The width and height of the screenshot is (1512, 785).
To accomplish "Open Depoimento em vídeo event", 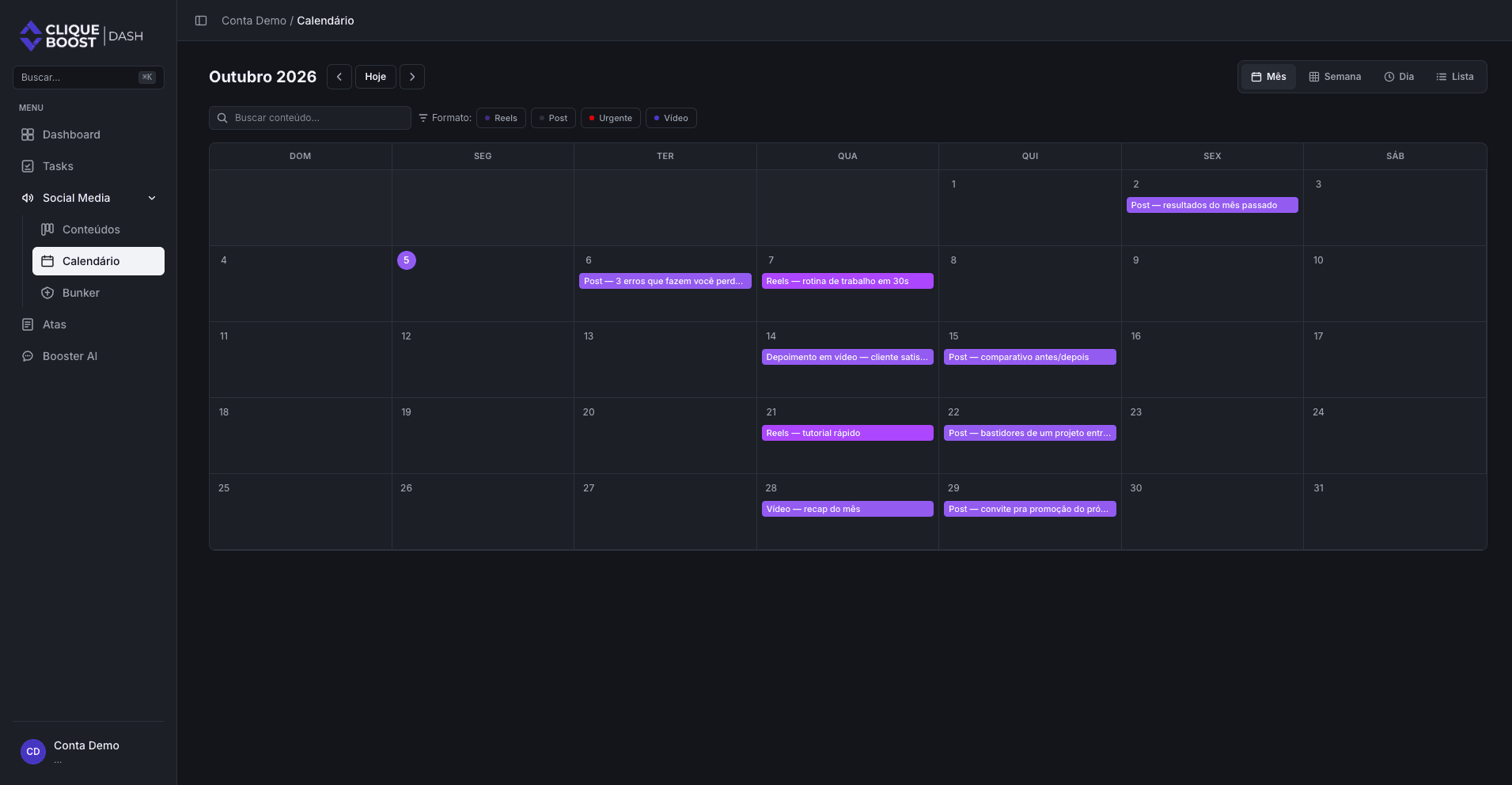I will (x=847, y=357).
